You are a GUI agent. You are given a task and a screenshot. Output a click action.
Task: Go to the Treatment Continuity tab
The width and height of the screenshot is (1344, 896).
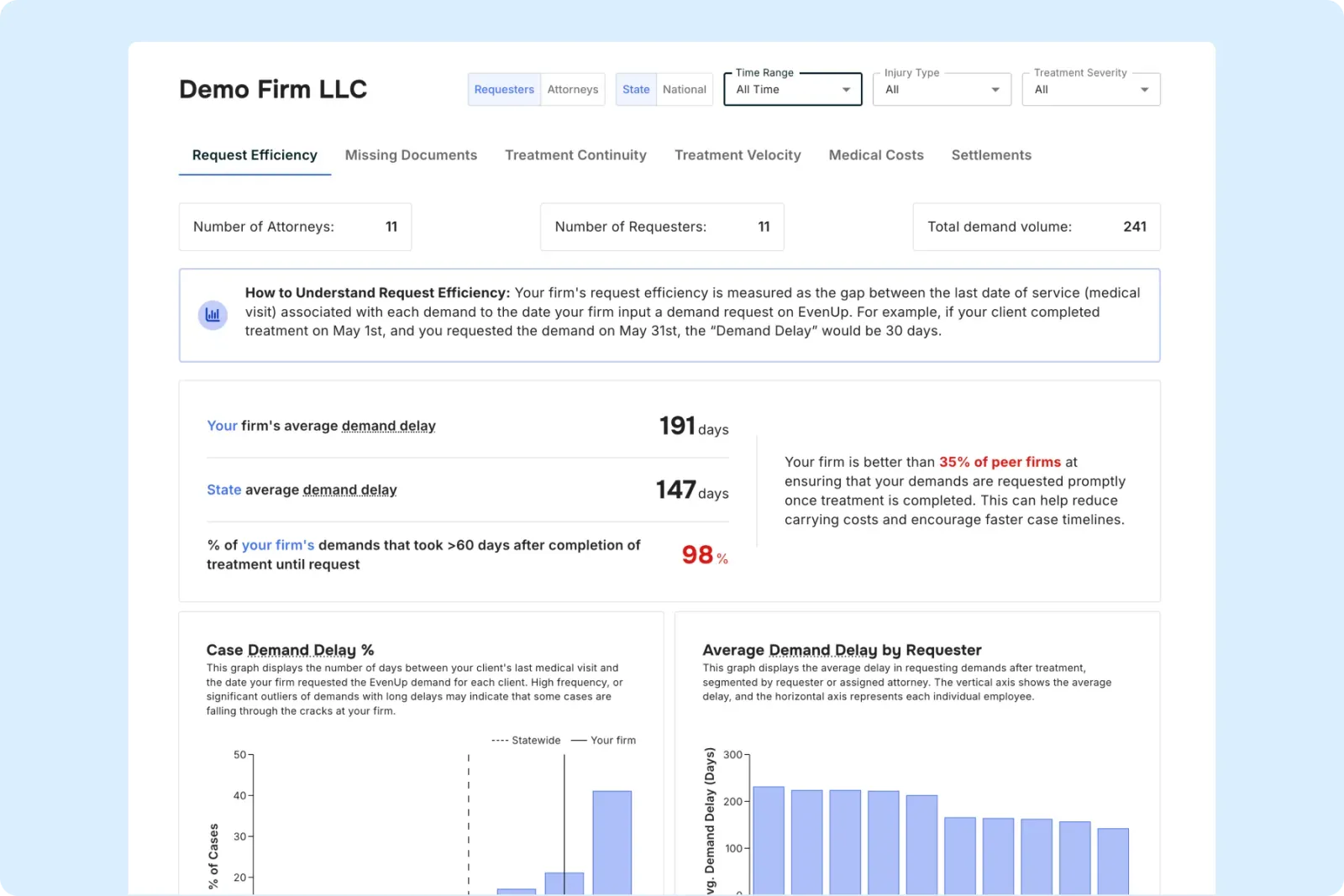pos(575,155)
